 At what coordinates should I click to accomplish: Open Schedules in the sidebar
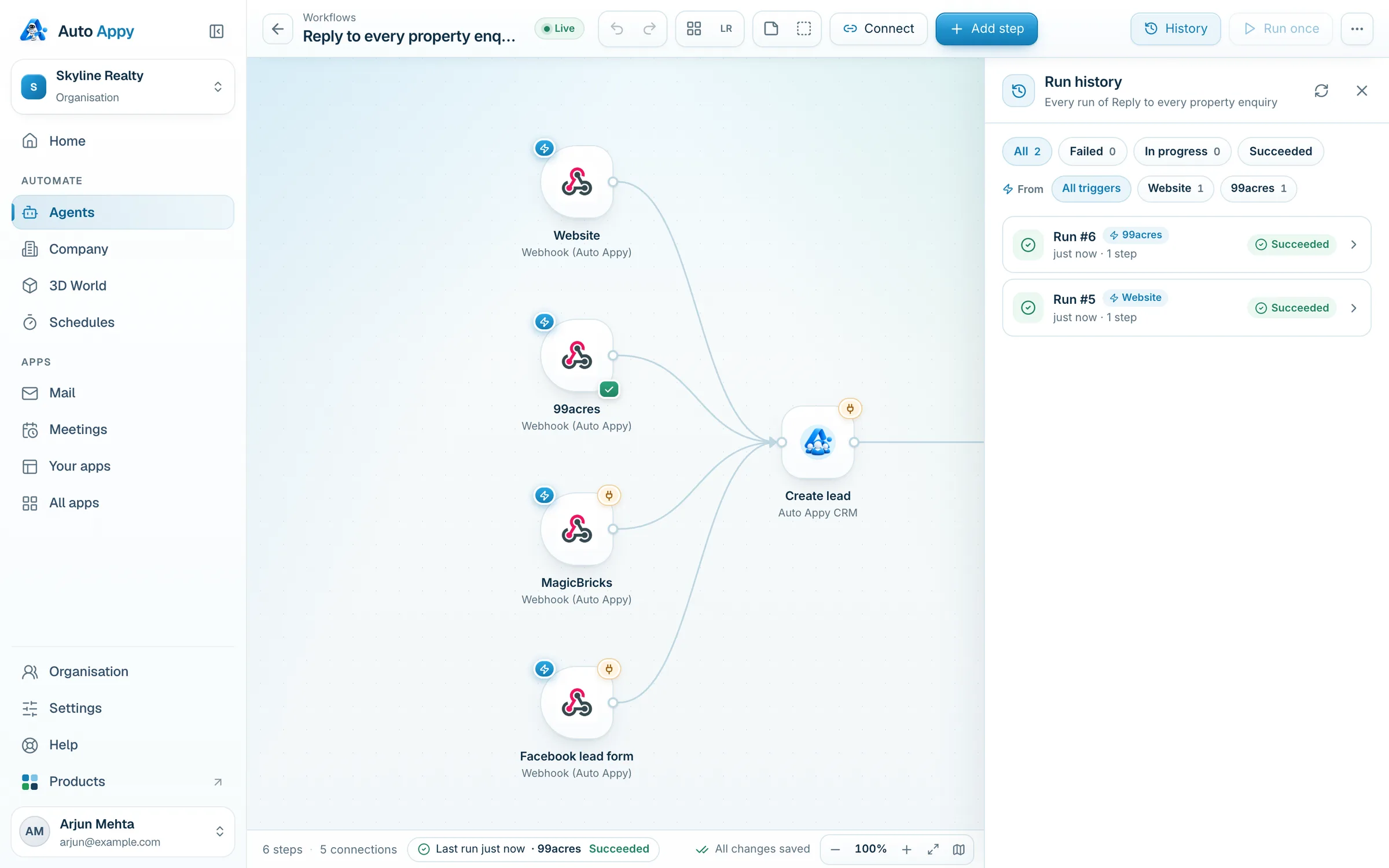tap(123, 322)
